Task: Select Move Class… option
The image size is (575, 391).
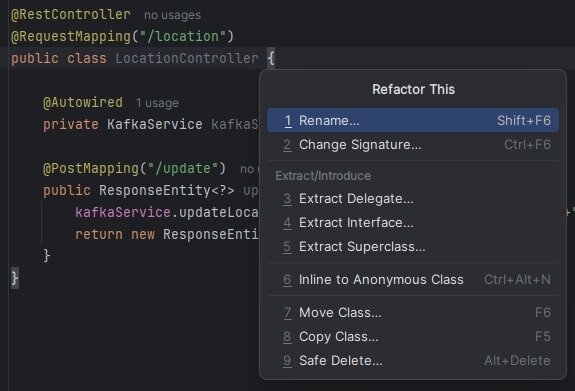Action: (413, 313)
